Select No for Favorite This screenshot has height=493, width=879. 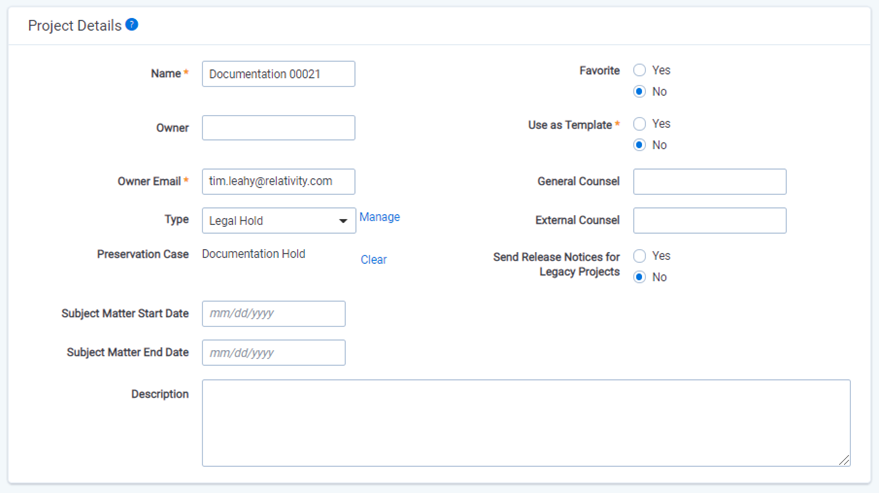[x=640, y=91]
